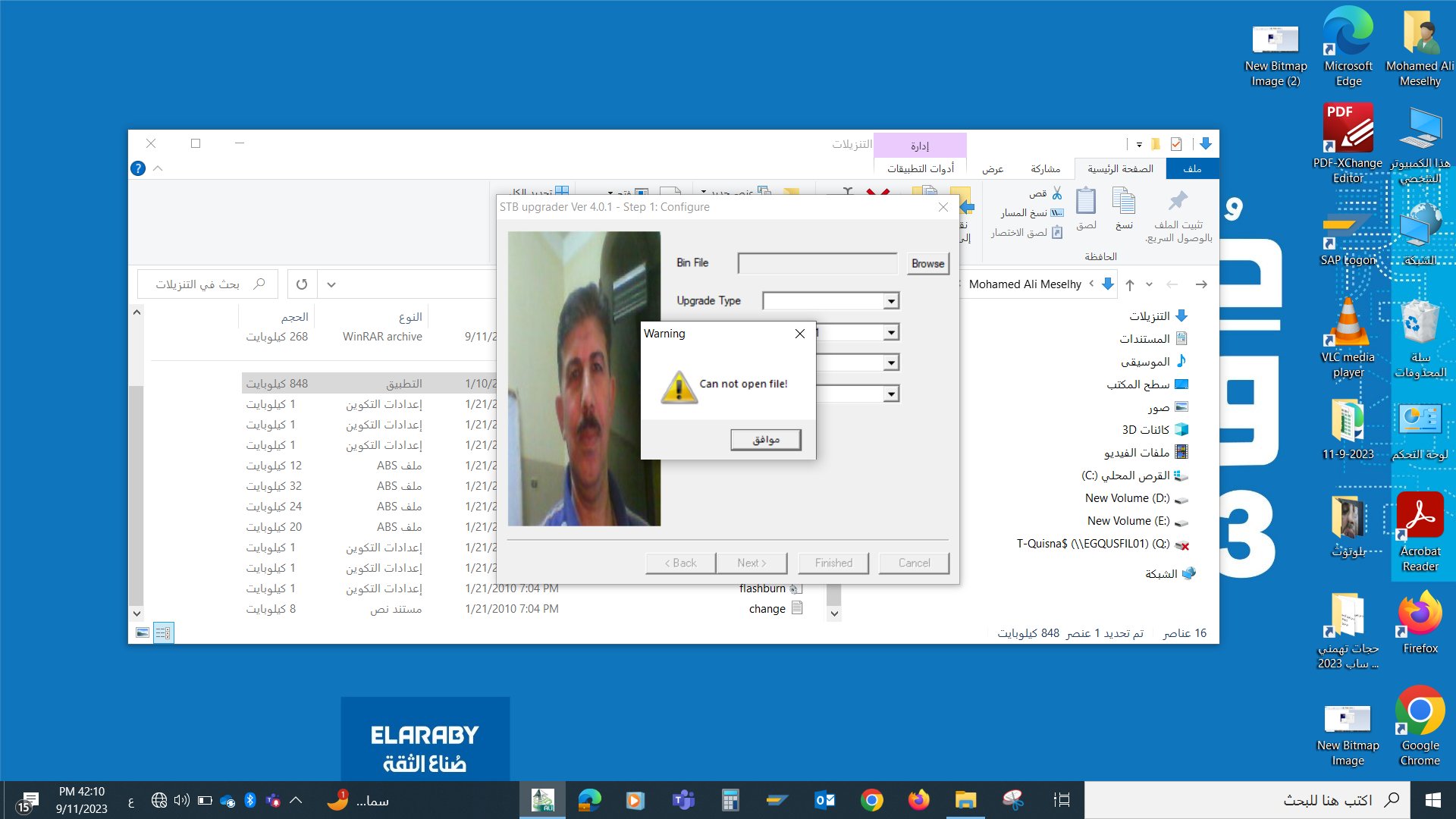Collapse the ribbon with the chevron

click(x=158, y=168)
